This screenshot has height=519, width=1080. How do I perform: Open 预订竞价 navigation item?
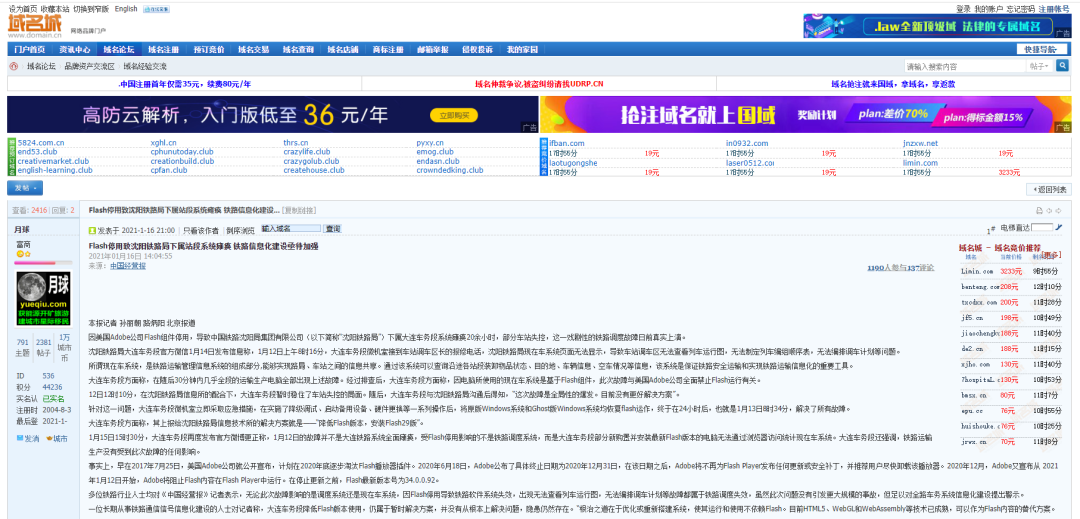[209, 50]
